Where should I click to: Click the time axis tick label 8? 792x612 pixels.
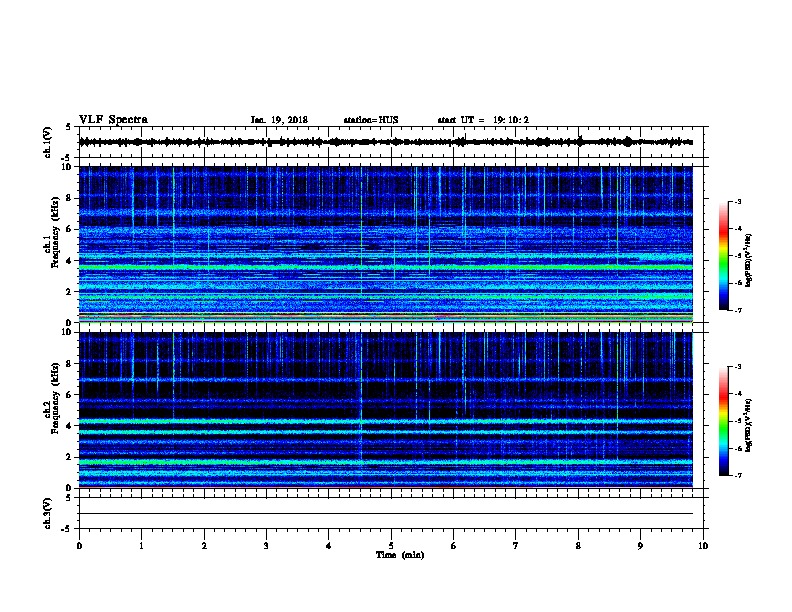pos(578,546)
